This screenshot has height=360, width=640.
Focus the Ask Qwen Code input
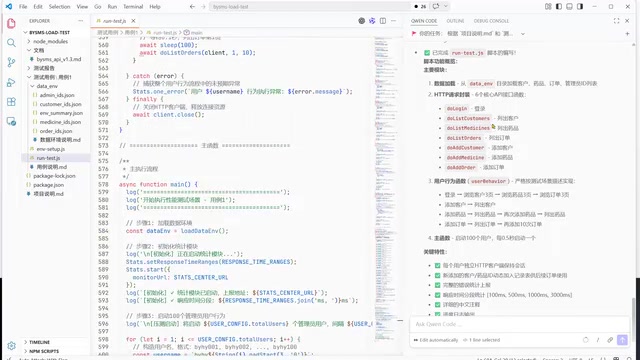coord(518,324)
